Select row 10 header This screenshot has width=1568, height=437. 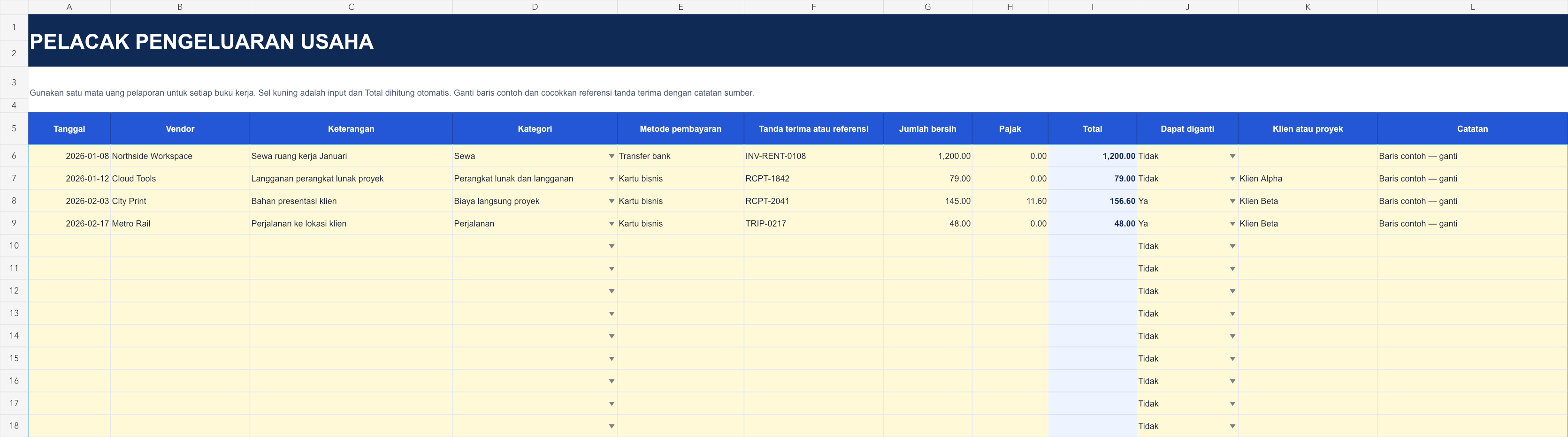pyautogui.click(x=14, y=246)
